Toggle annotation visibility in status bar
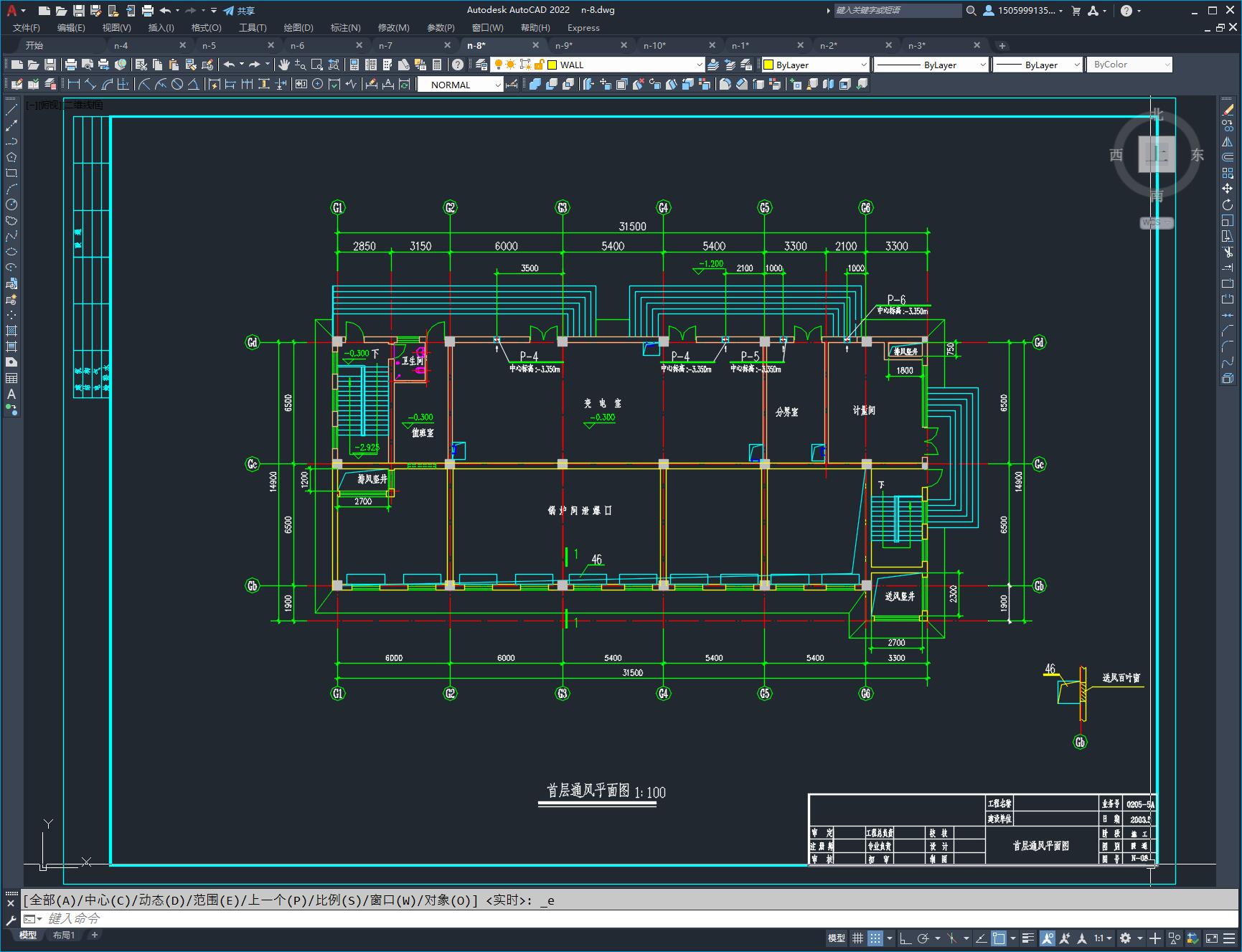This screenshot has height=952, width=1242. [x=1048, y=938]
